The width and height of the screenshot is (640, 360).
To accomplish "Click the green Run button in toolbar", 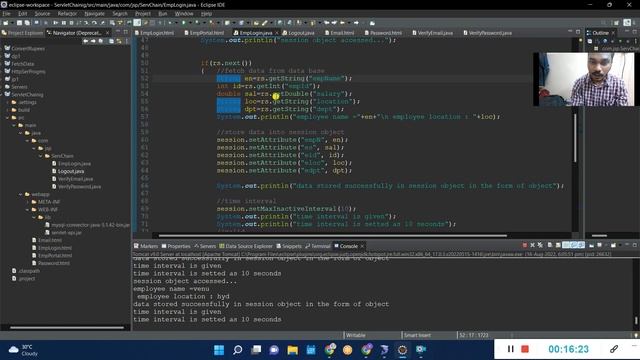I will pyautogui.click(x=184, y=23).
